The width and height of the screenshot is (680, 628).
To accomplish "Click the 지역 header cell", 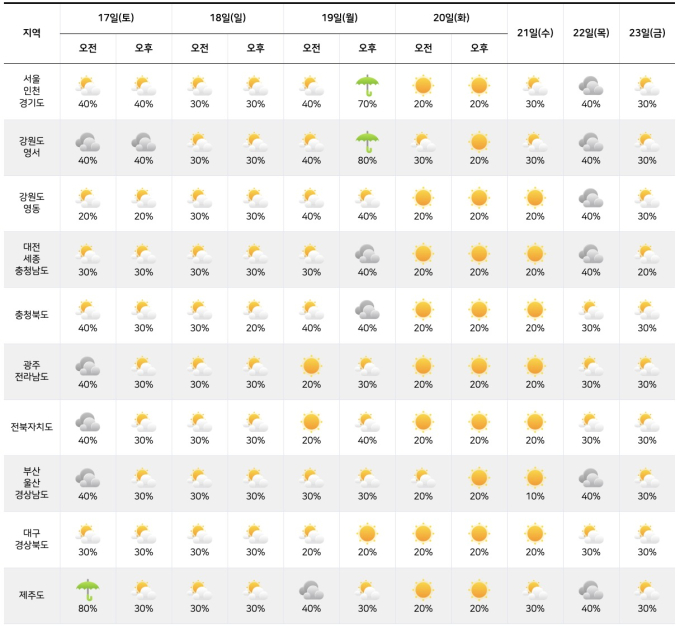I will pyautogui.click(x=32, y=33).
